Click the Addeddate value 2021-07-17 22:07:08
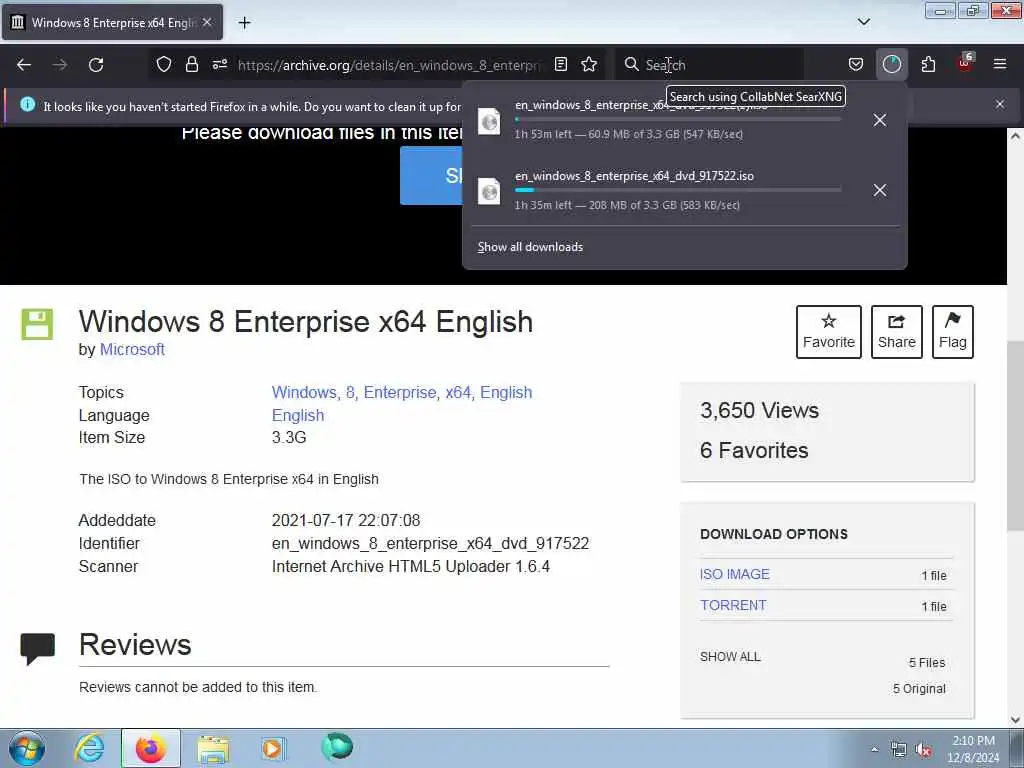The width and height of the screenshot is (1024, 768). [x=346, y=520]
